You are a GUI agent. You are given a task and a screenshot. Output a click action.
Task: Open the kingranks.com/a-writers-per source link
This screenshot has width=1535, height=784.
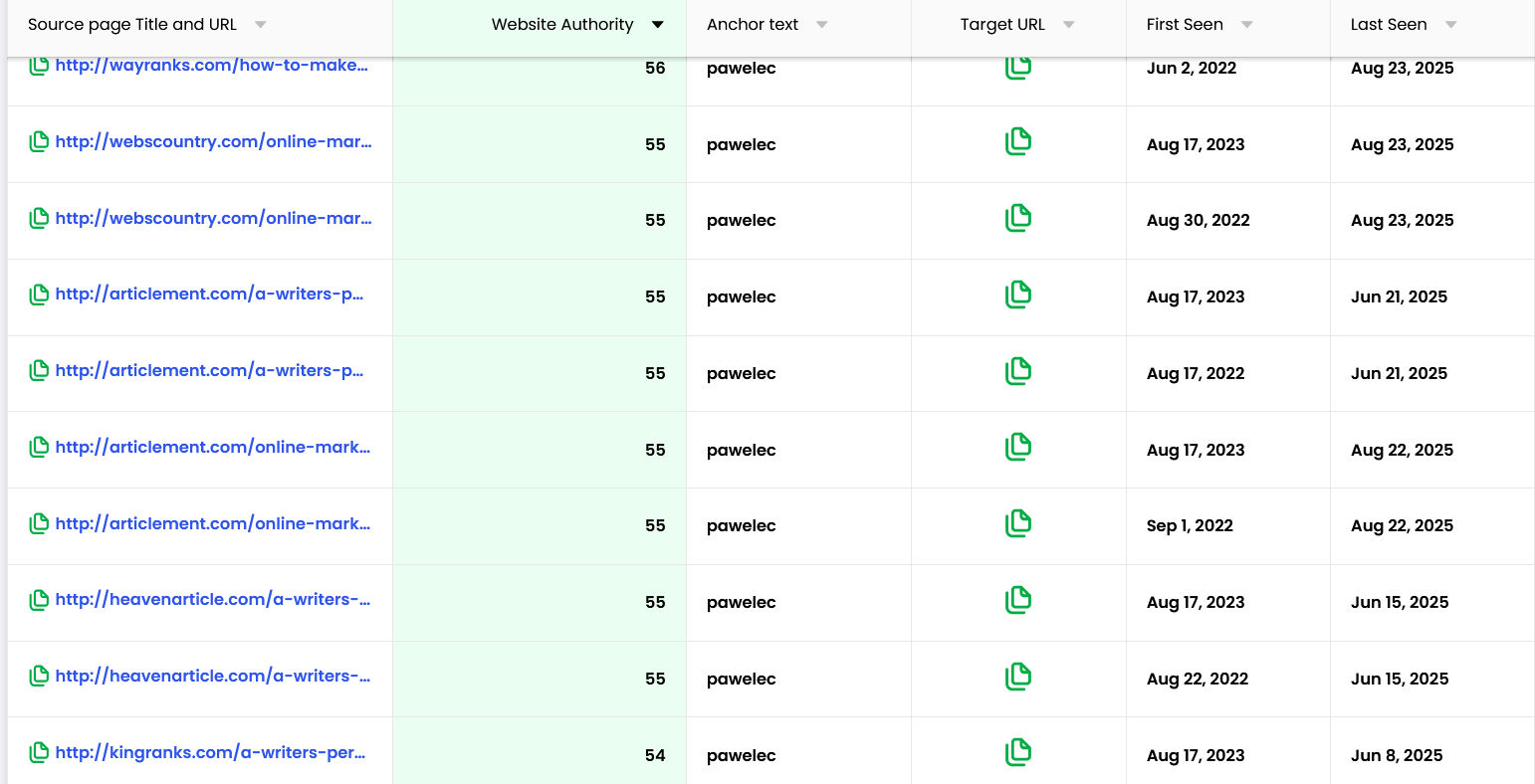point(210,753)
